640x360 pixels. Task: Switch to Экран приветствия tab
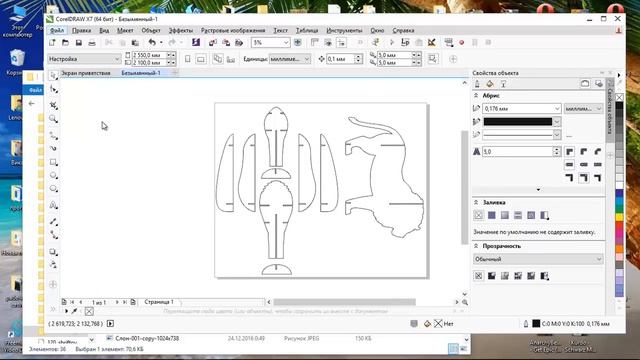pyautogui.click(x=86, y=73)
